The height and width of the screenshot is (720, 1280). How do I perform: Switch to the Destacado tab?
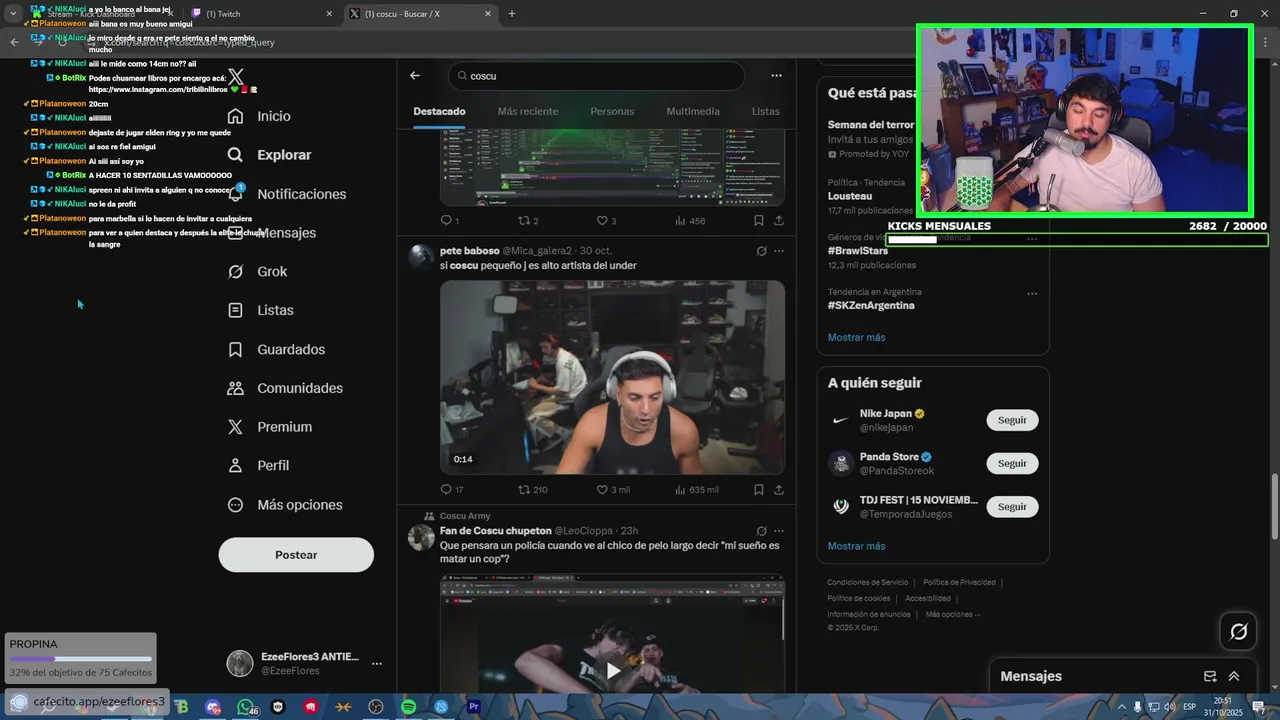pyautogui.click(x=440, y=111)
